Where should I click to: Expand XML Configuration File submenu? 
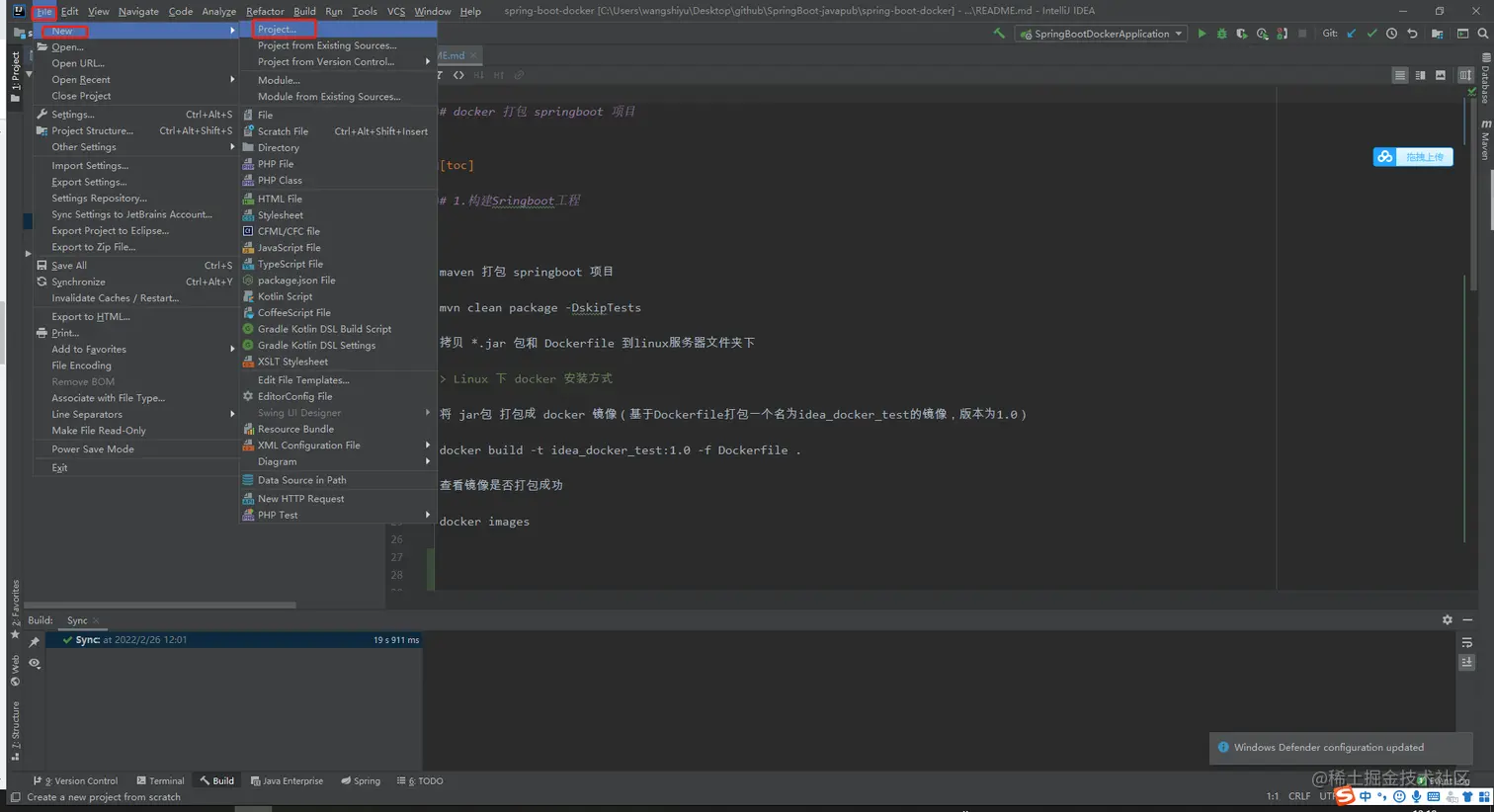click(338, 446)
